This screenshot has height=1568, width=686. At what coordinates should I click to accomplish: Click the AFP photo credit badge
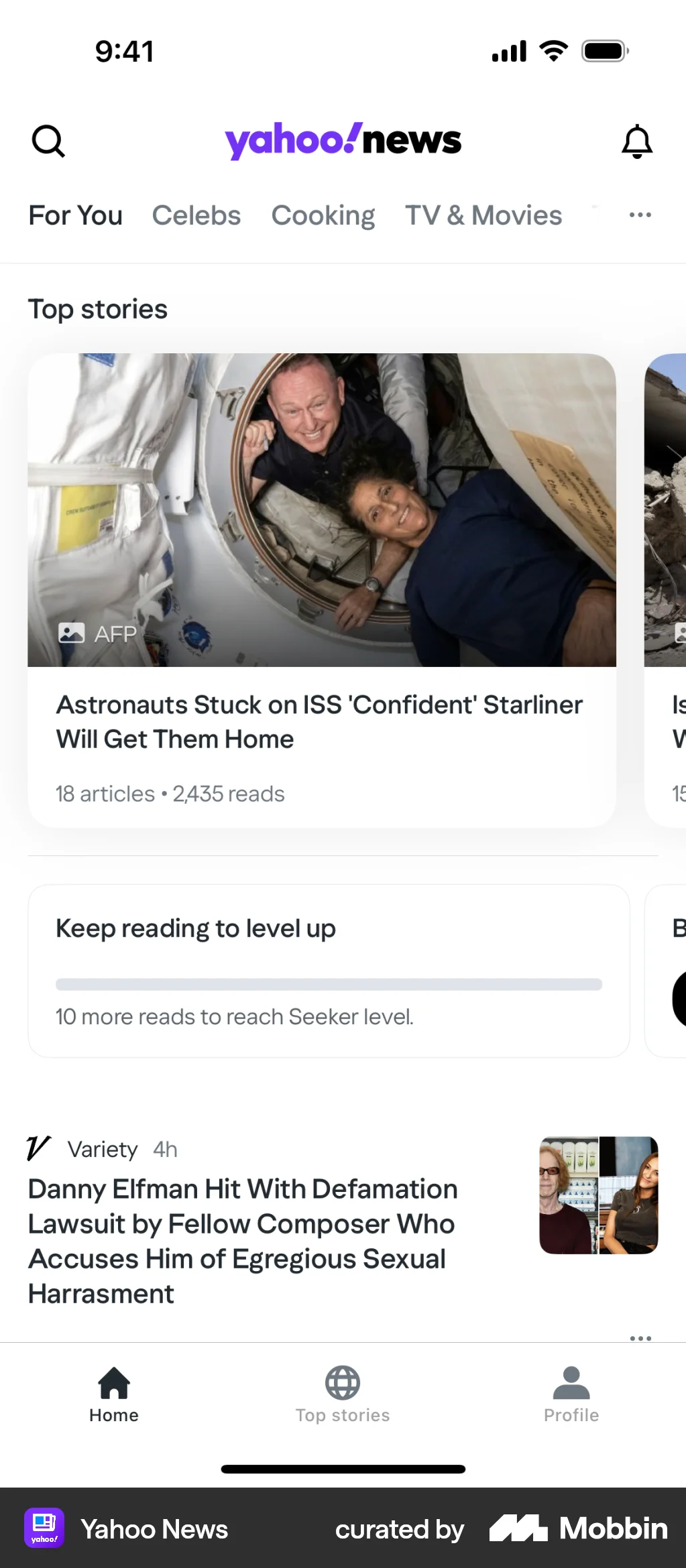pos(99,632)
